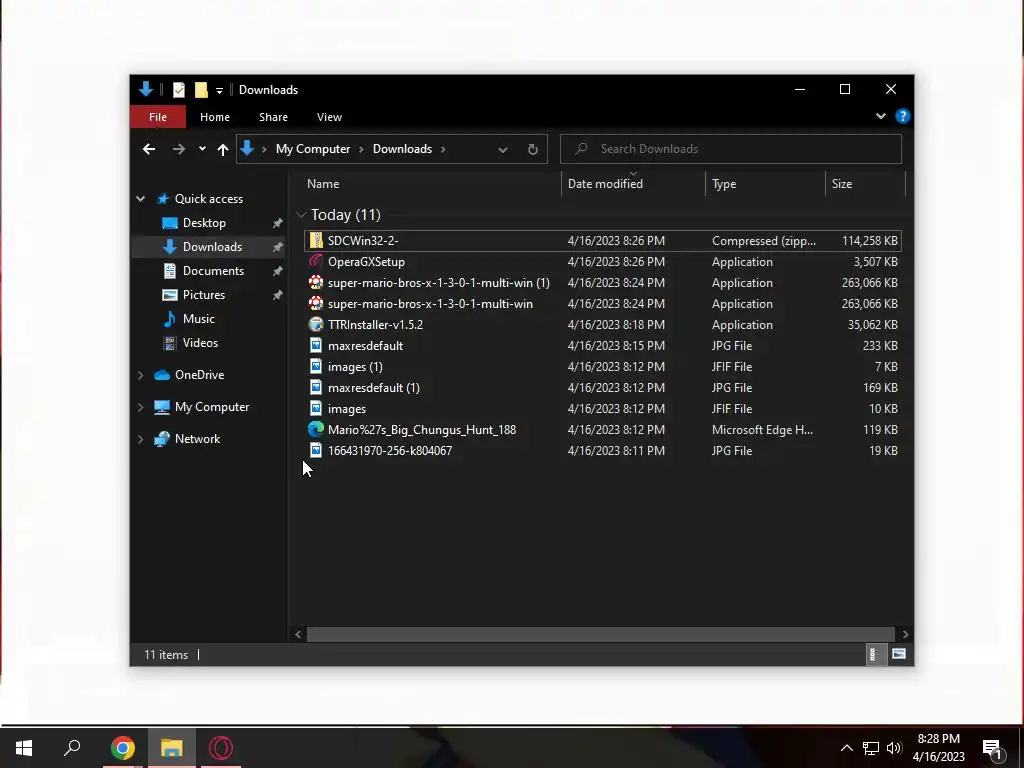
Task: Open Explorer Help question mark icon
Action: (x=903, y=116)
